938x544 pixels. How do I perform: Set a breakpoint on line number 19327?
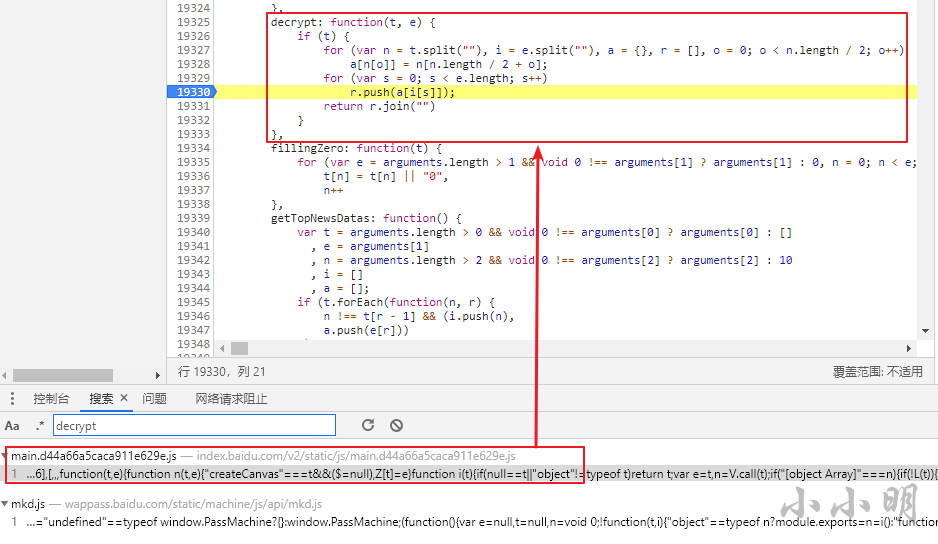click(x=193, y=50)
